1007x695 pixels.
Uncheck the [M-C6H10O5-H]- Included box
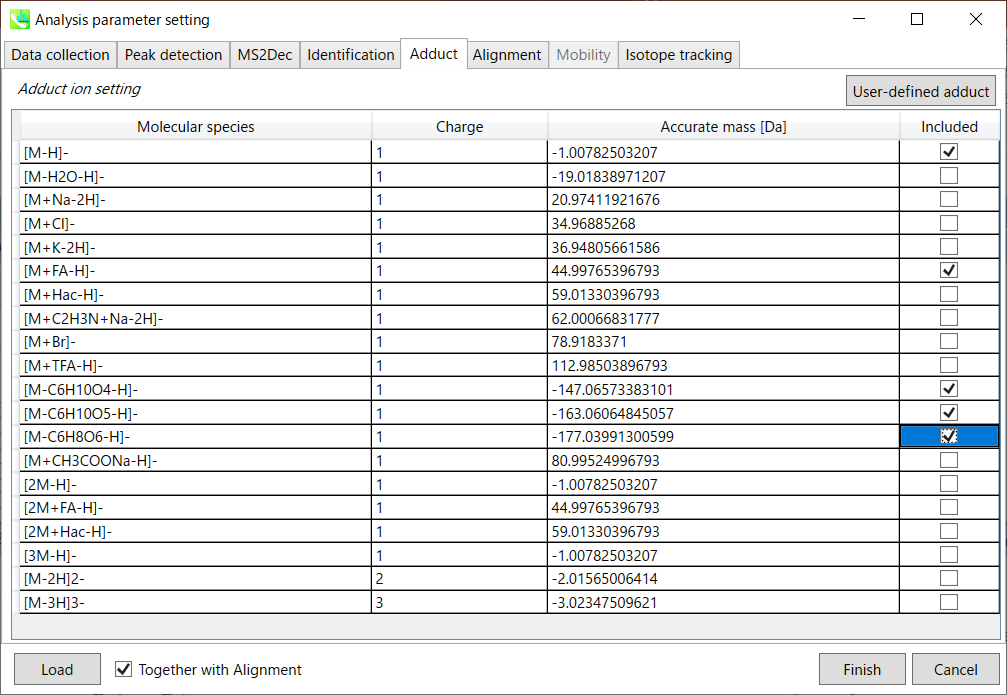click(949, 413)
